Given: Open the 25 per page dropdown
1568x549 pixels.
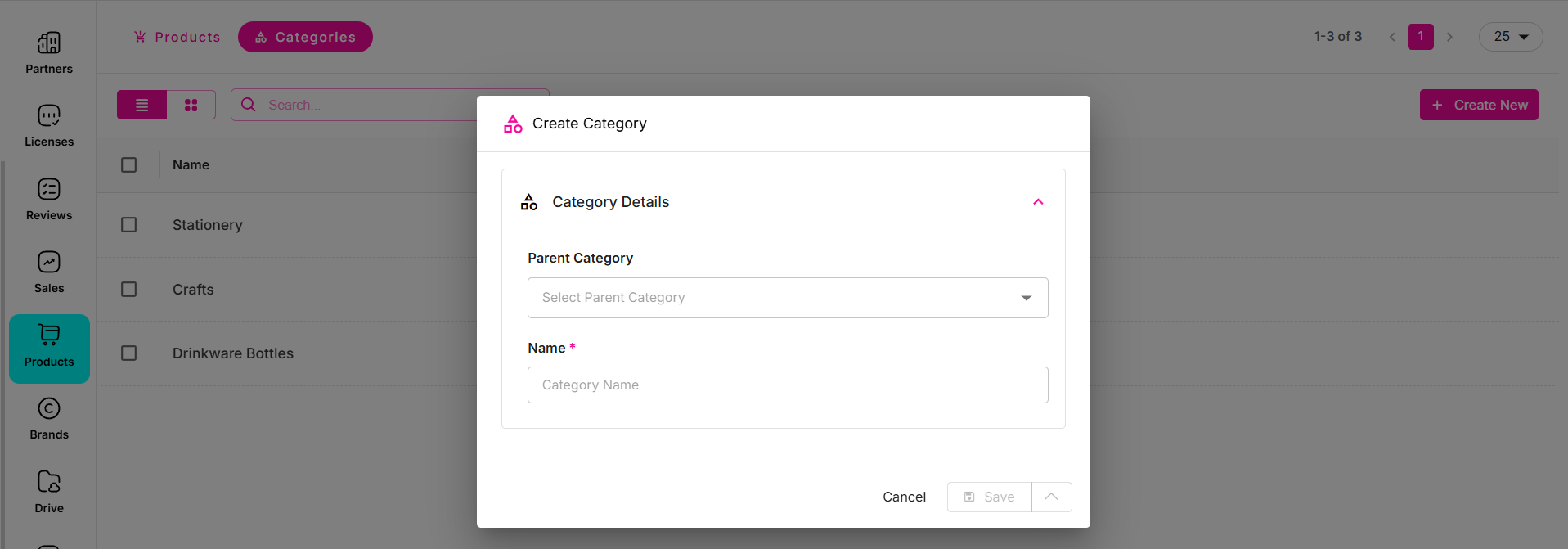Looking at the screenshot, I should click(1511, 37).
